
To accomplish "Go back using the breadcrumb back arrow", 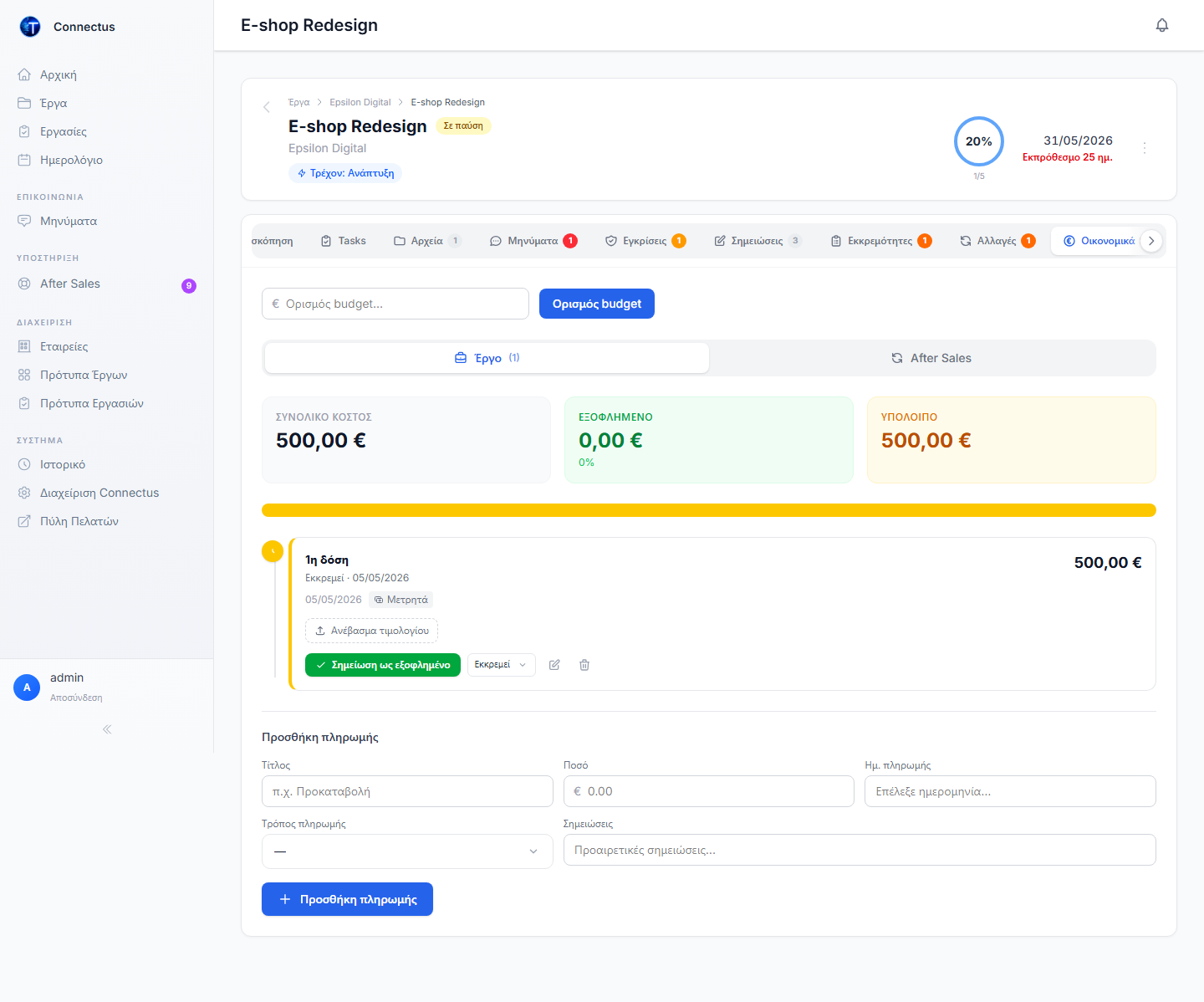I will (x=267, y=107).
